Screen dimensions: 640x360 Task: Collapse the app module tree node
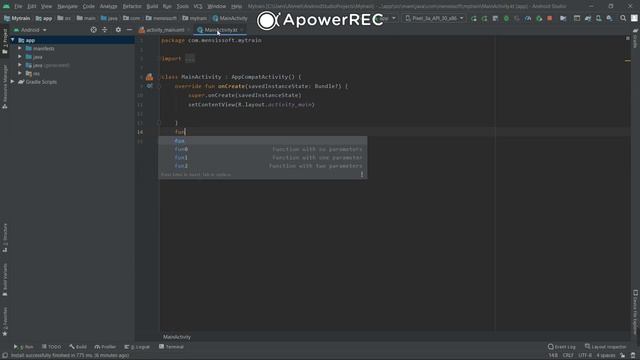tap(13, 40)
